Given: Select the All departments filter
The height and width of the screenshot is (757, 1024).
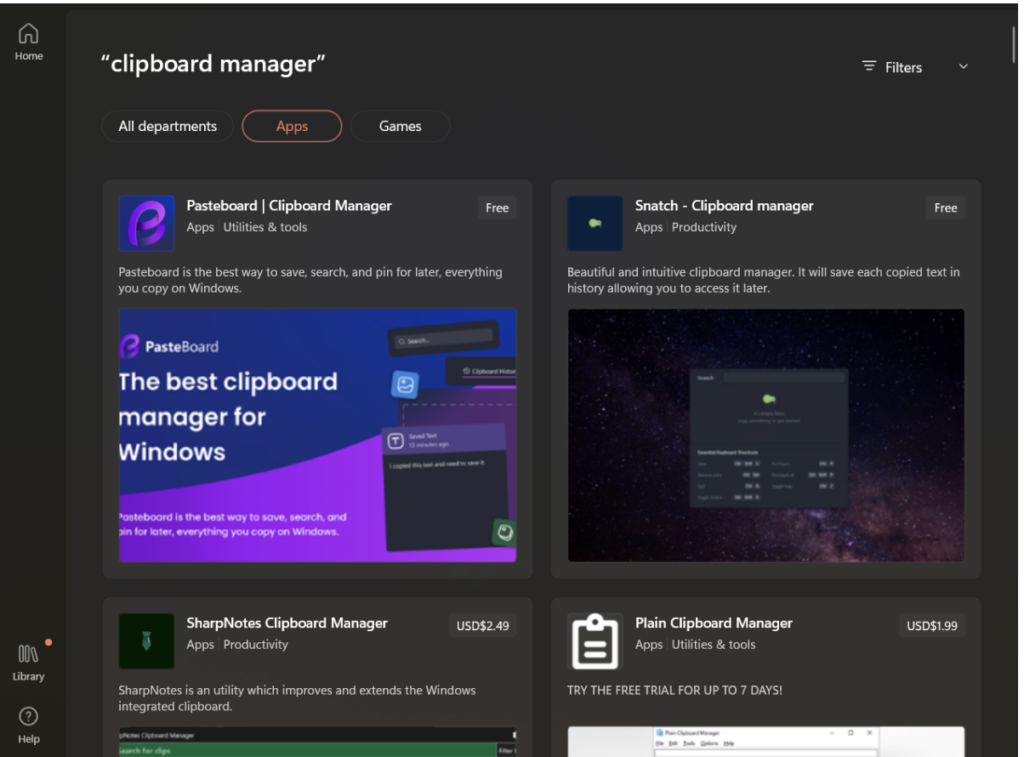Looking at the screenshot, I should click(167, 126).
